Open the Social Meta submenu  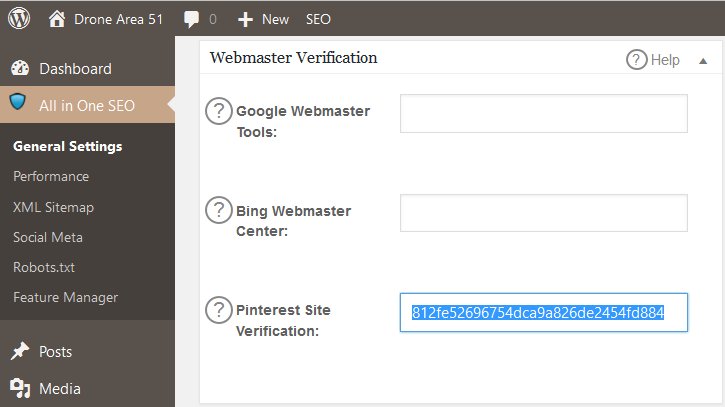coord(48,237)
